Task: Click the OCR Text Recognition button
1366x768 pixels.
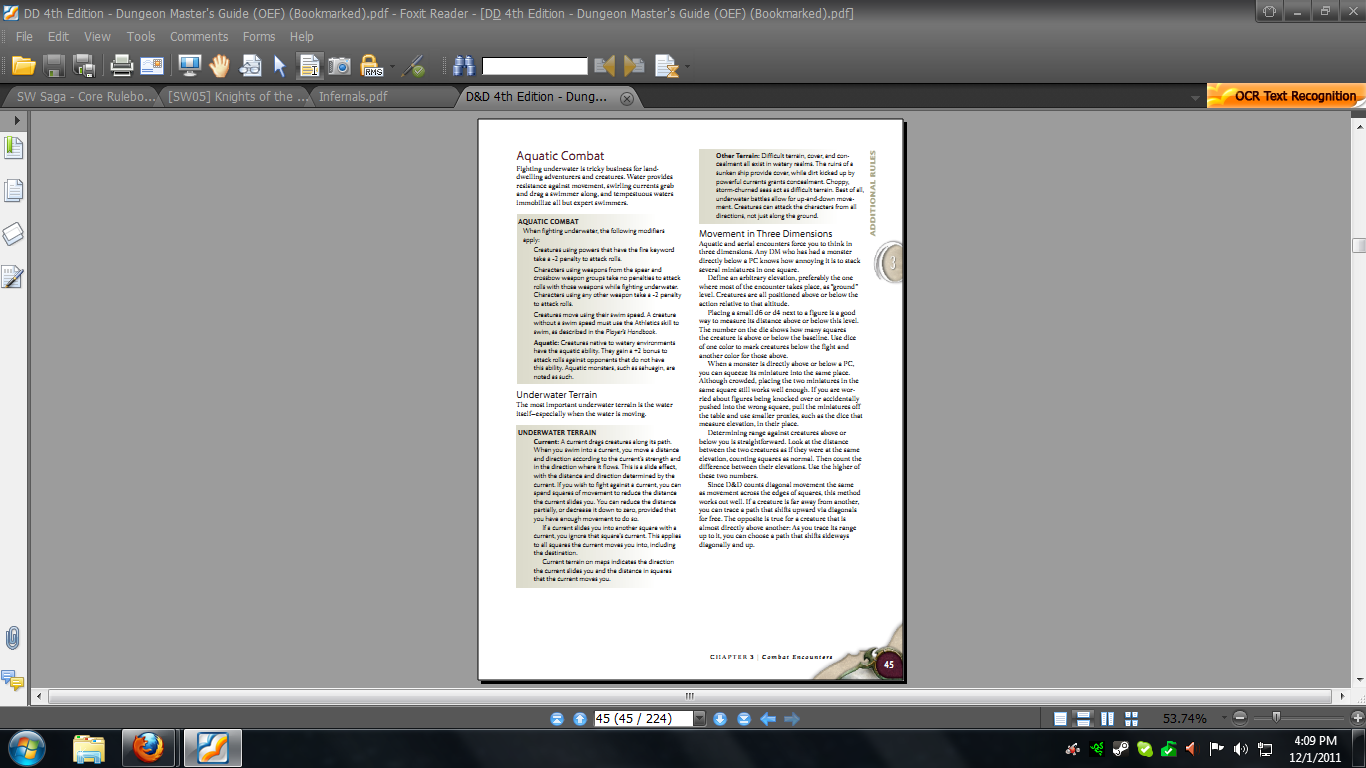Action: (1286, 96)
